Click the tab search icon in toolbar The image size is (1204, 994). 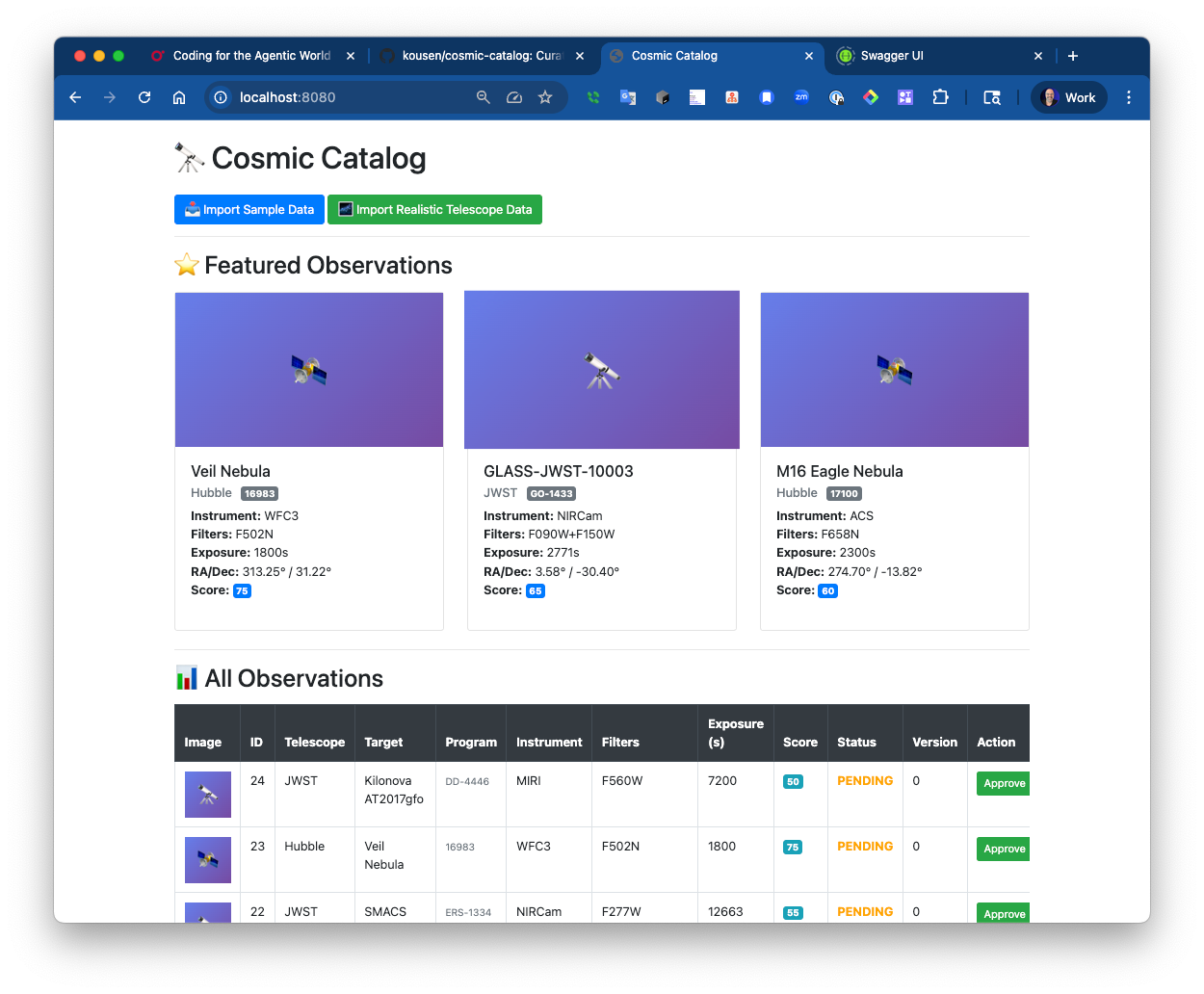(992, 97)
